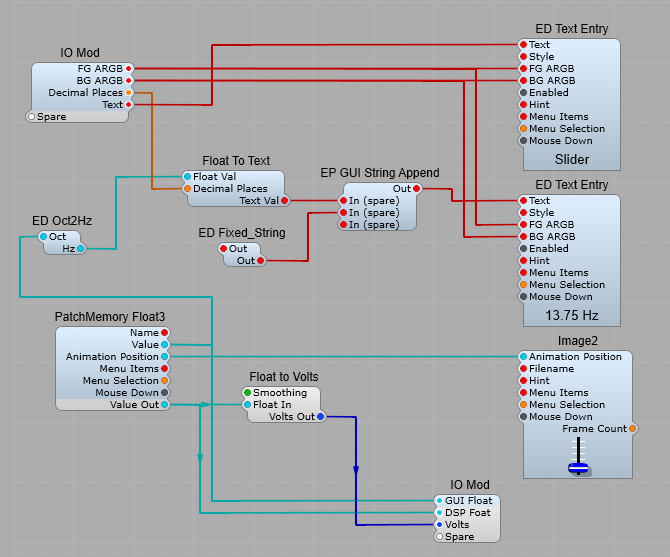Click the GUI Float pin on IO Mod
Screen dimensions: 670x557
click(438, 500)
